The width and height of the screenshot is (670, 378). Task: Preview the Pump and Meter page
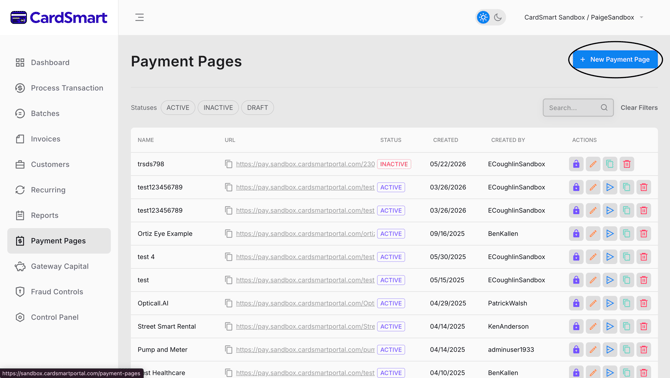610,349
